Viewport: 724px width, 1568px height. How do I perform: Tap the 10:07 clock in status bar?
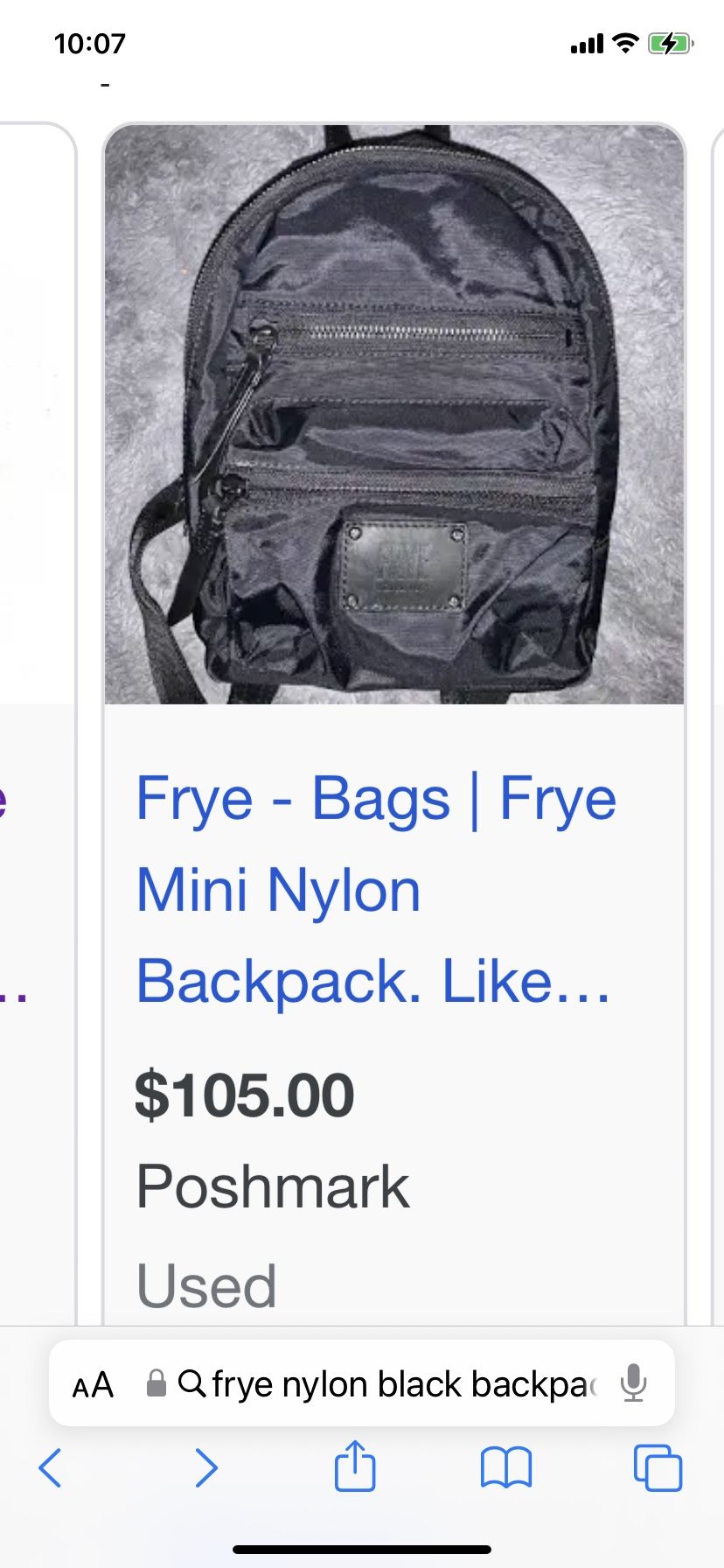point(90,43)
